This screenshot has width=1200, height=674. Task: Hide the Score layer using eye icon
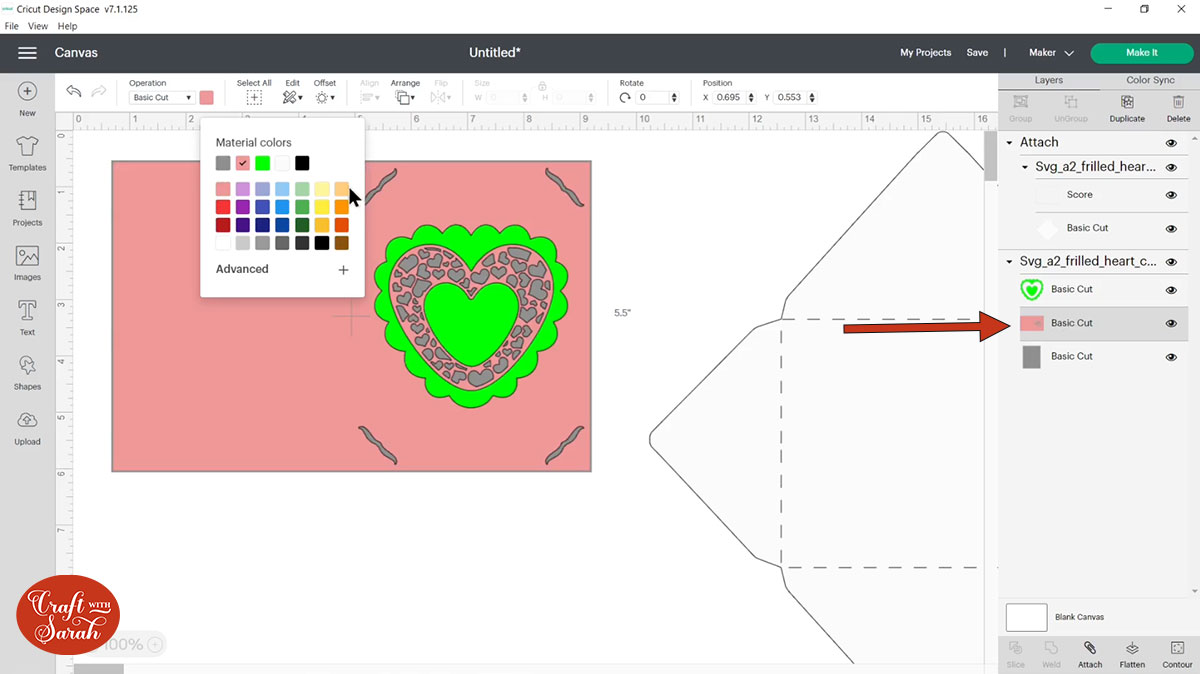tap(1171, 195)
